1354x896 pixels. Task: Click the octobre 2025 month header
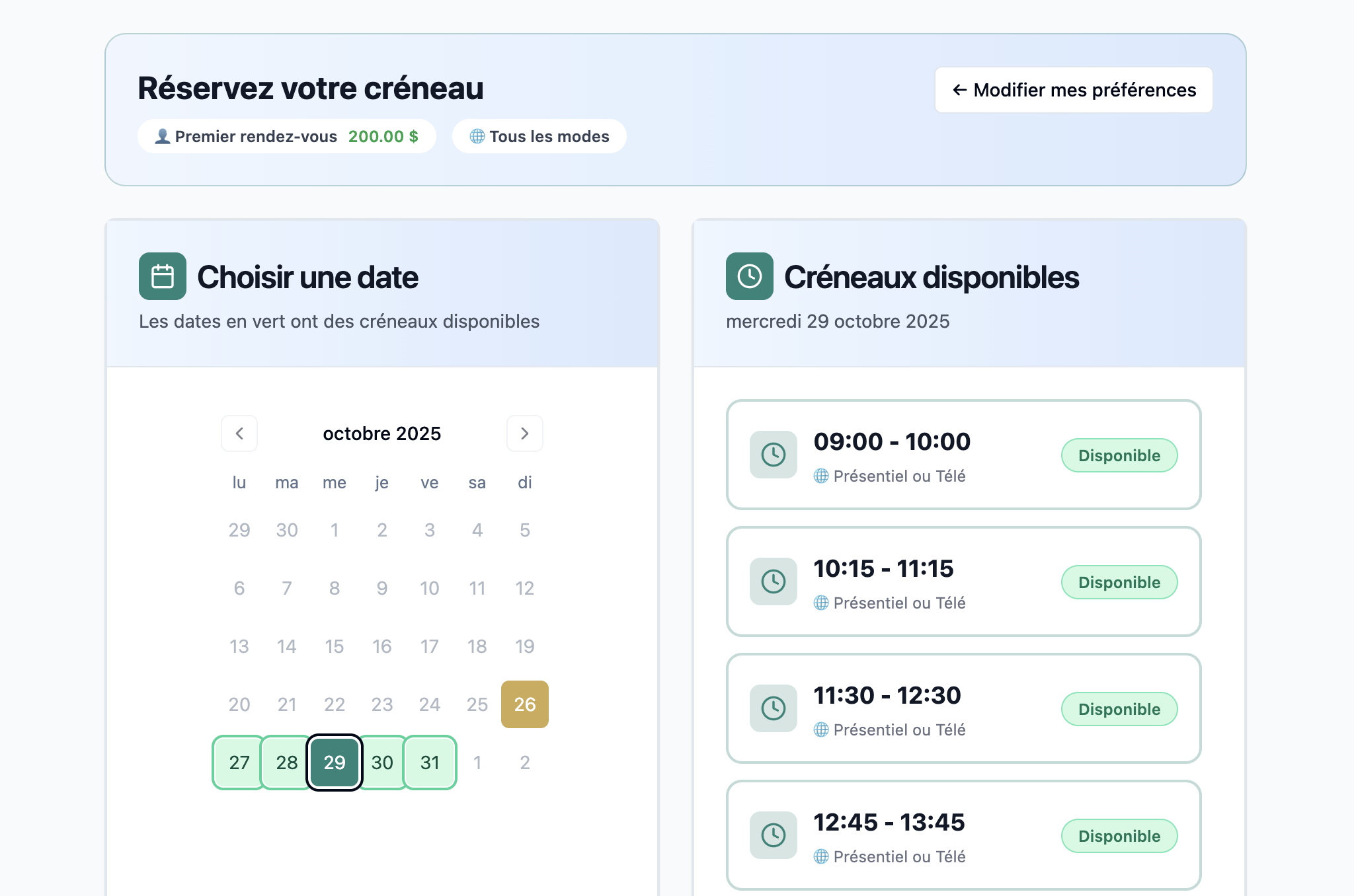point(381,433)
